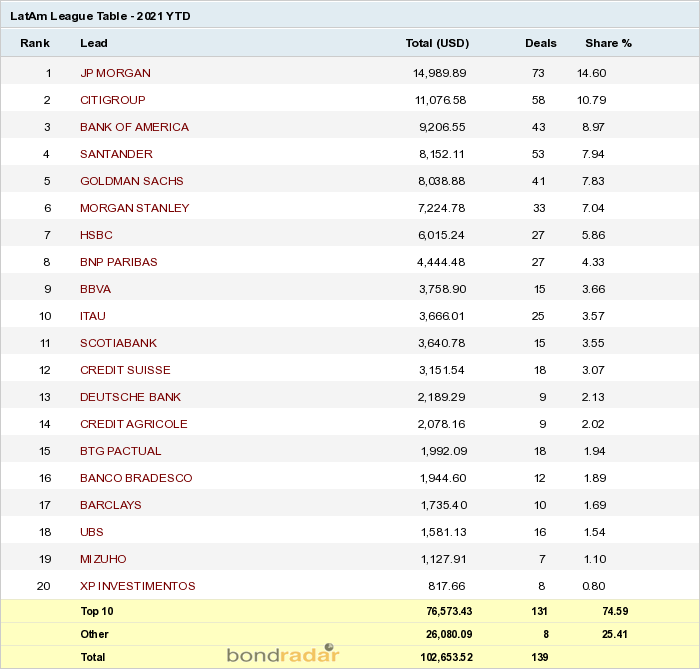The height and width of the screenshot is (669, 700).
Task: Select total value 6,015.24
Action: (x=441, y=235)
